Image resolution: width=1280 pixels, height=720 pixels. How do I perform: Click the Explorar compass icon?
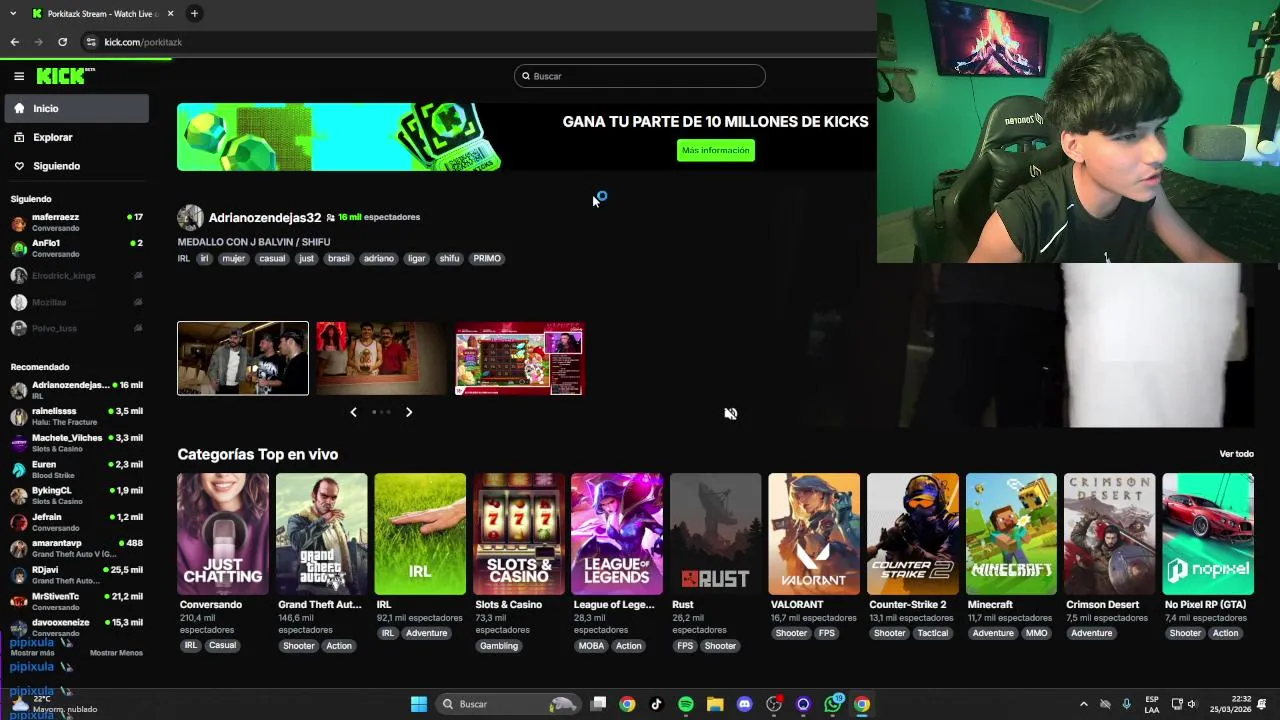19,137
